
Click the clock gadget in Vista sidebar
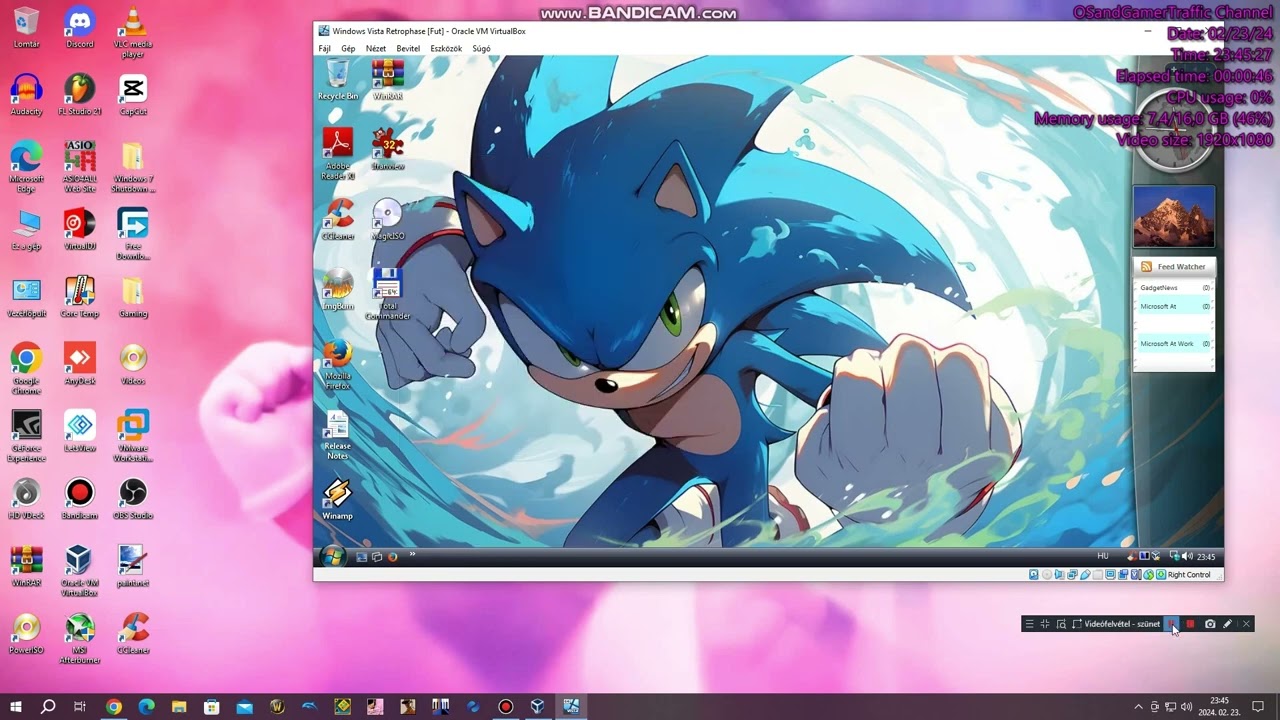point(1174,130)
